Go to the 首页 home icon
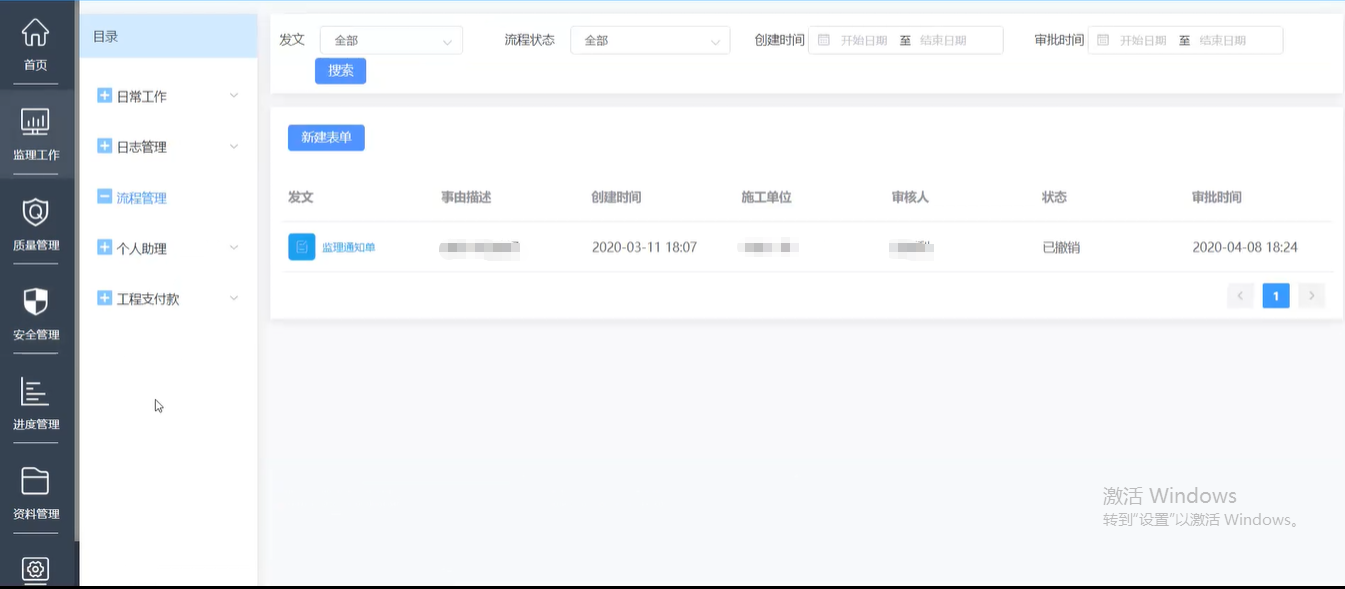The width and height of the screenshot is (1345, 589). tap(35, 33)
